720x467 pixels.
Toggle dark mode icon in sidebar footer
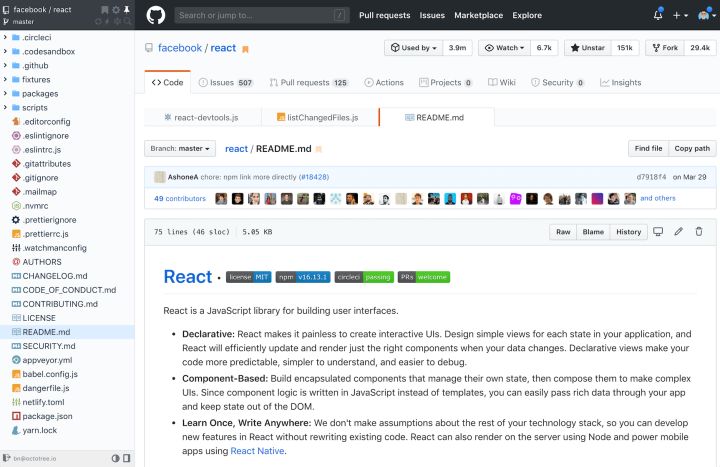[x=115, y=458]
